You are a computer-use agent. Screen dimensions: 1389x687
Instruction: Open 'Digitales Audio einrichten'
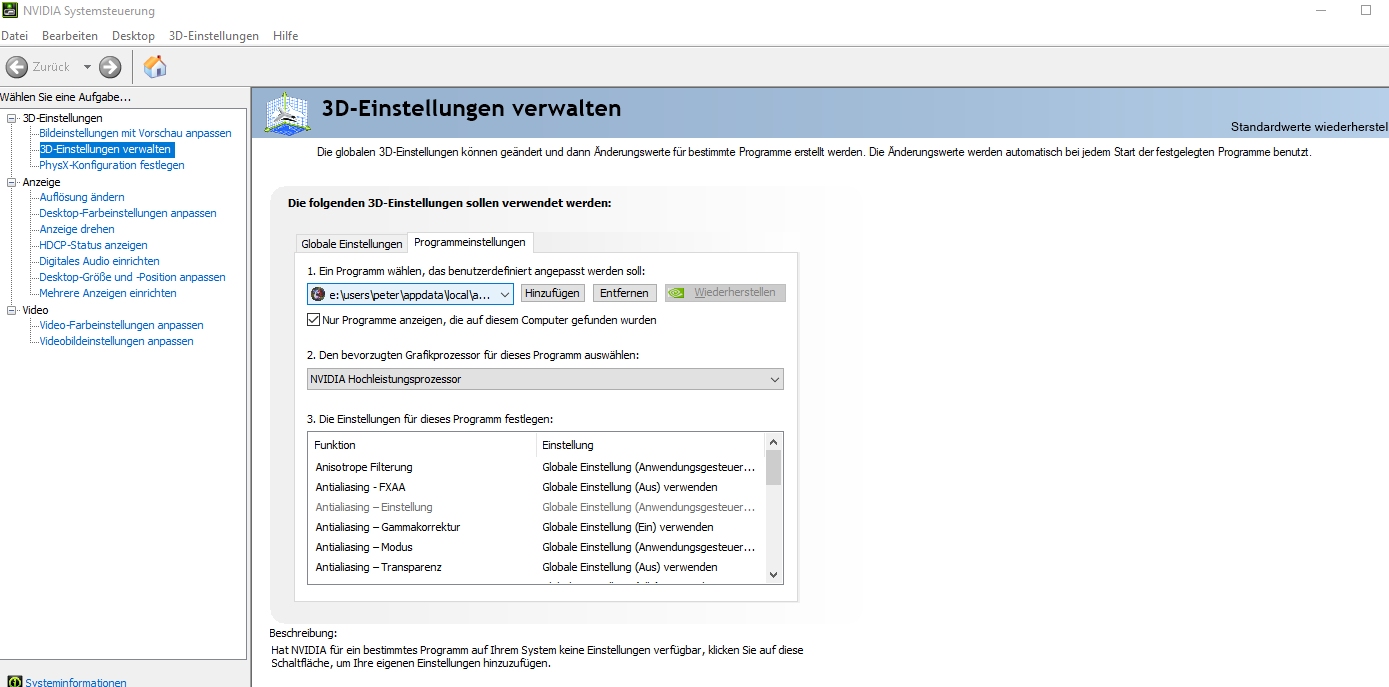coord(99,261)
